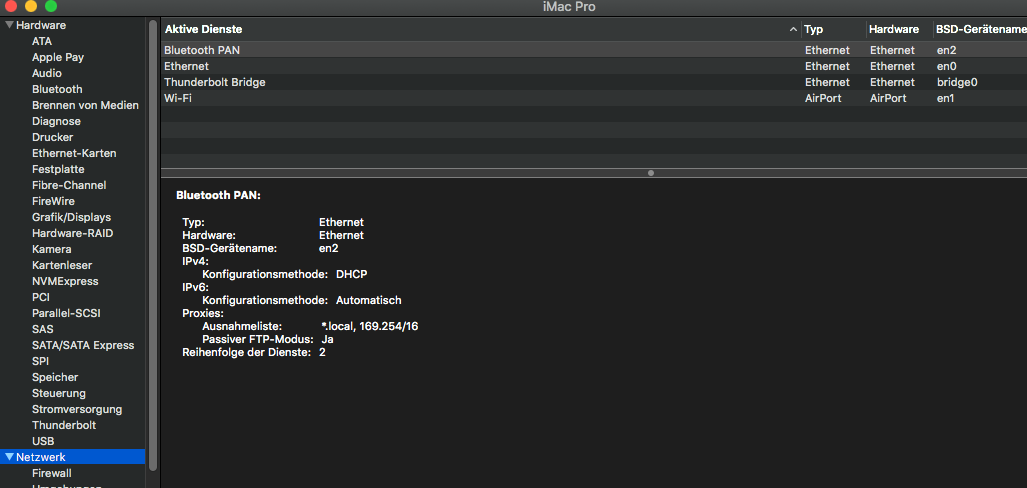
Task: Select SAS in the sidebar
Action: tap(43, 329)
